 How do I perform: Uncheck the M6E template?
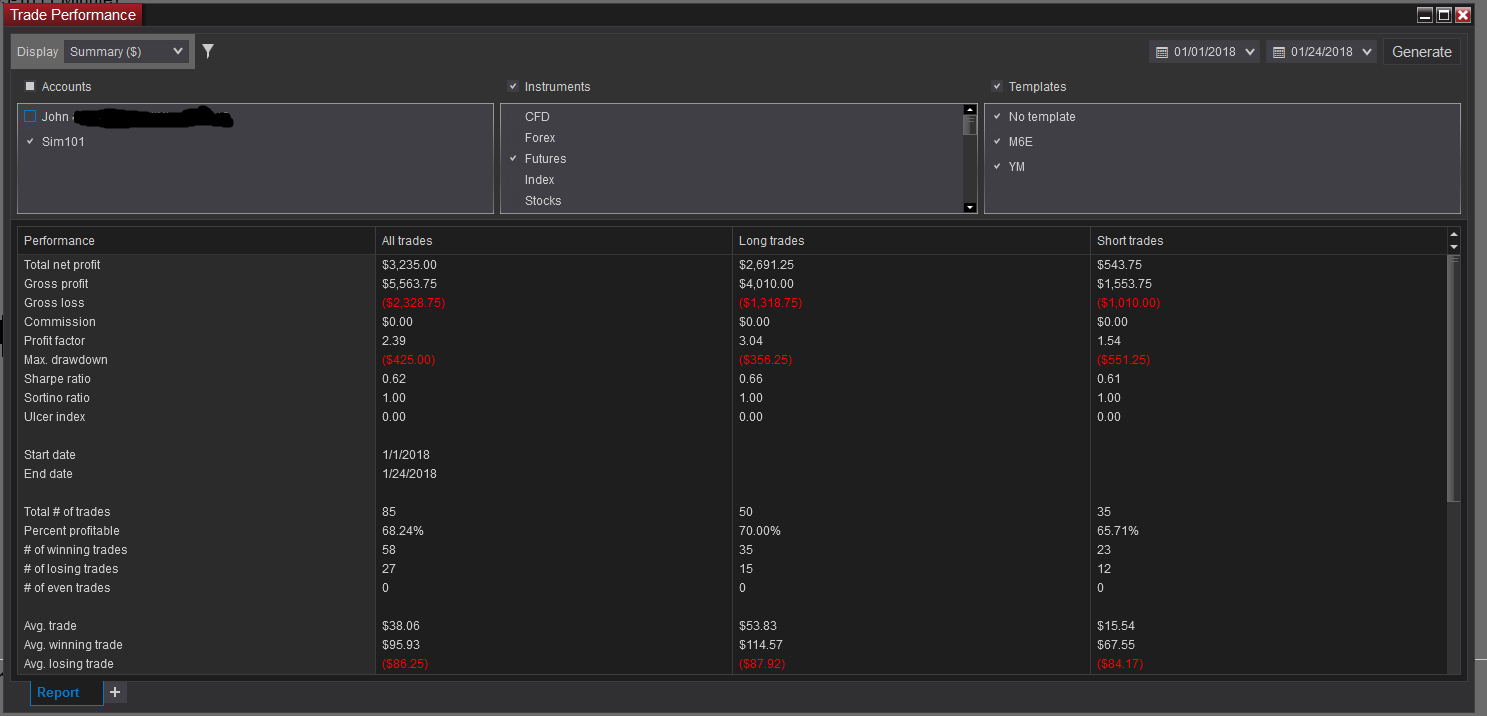pyautogui.click(x=997, y=141)
